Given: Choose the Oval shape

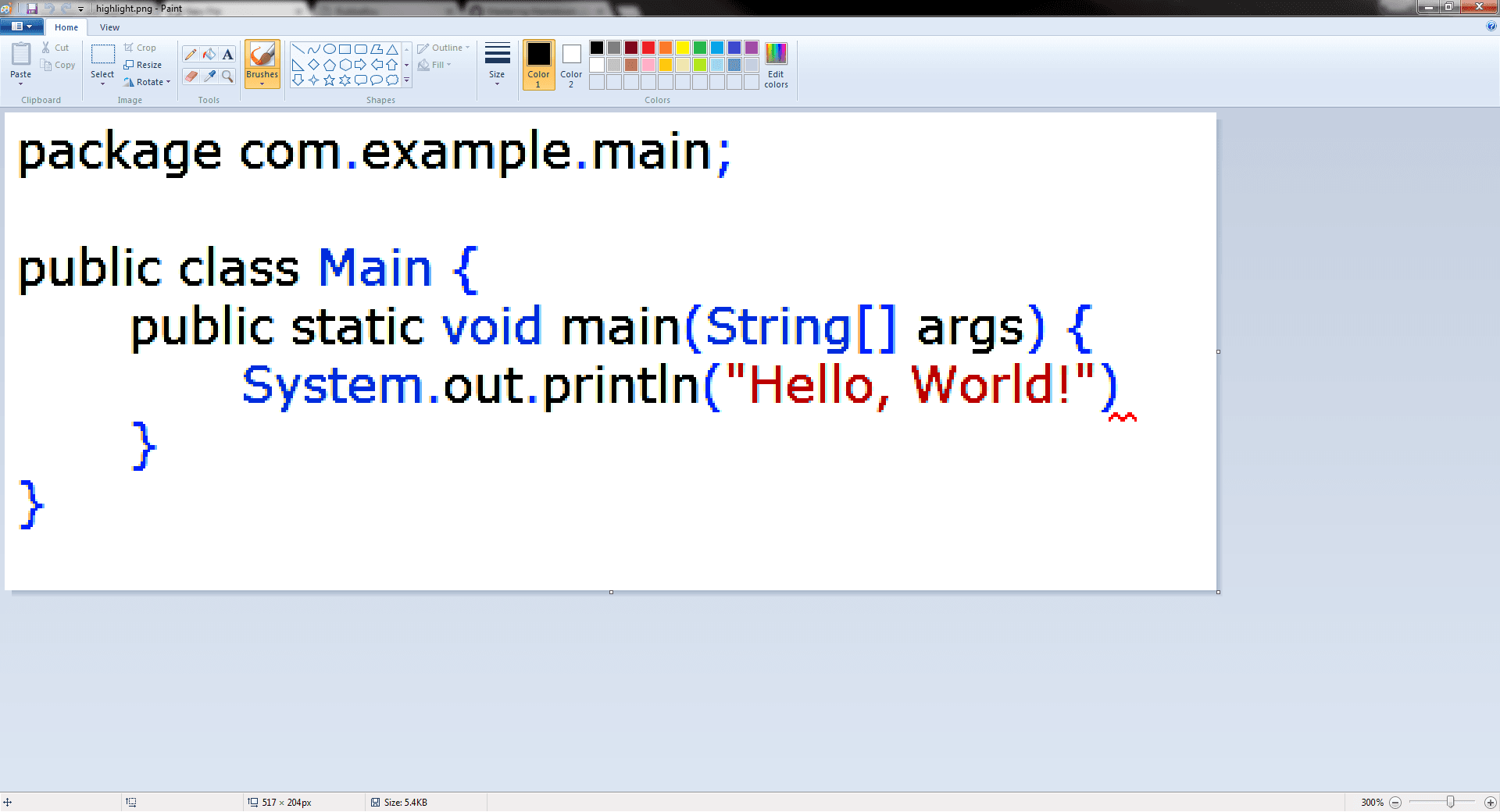Looking at the screenshot, I should (x=330, y=48).
